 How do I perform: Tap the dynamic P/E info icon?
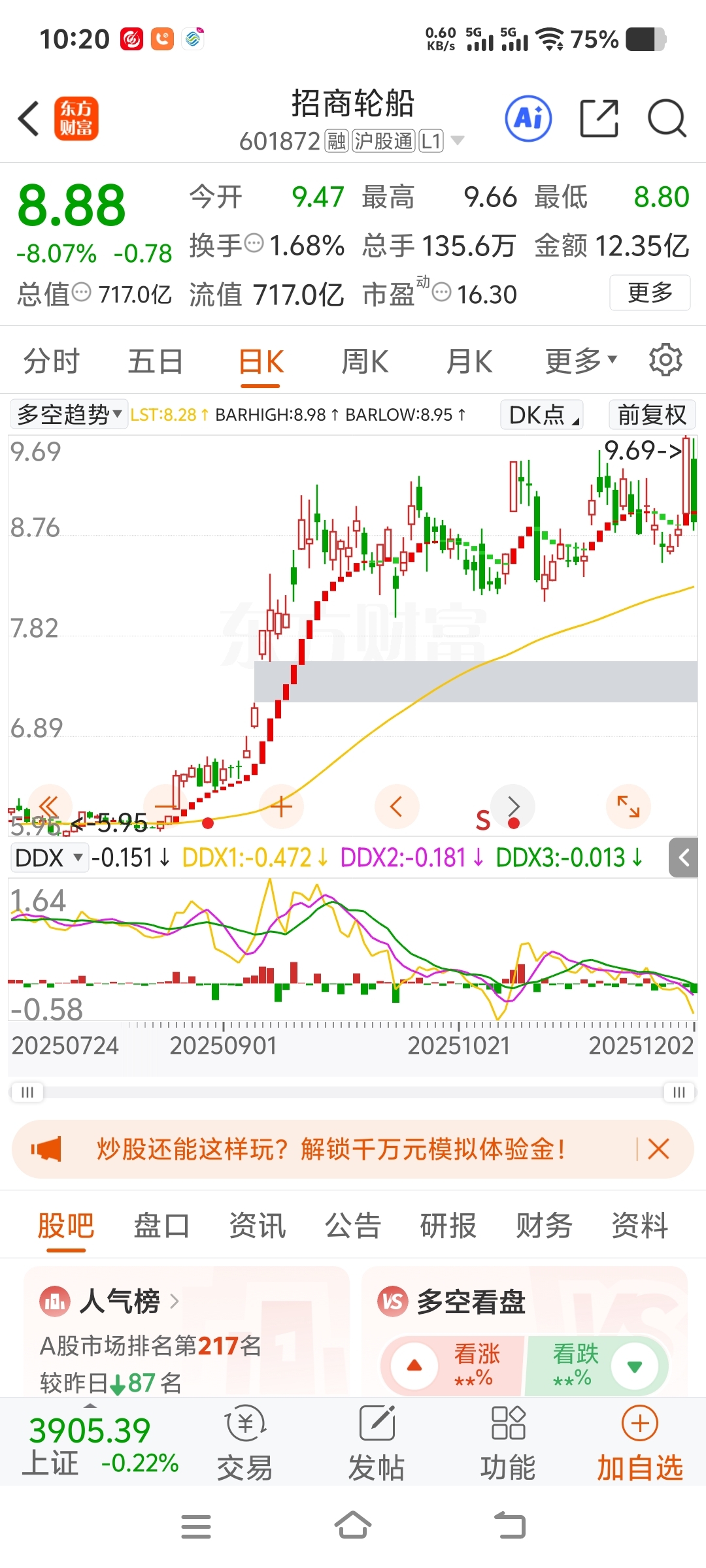(442, 292)
